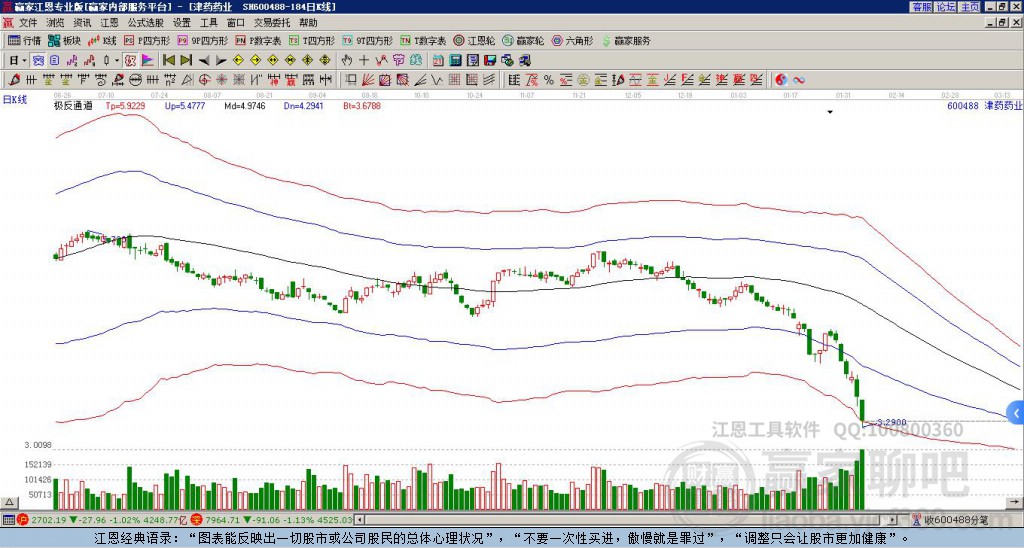Open the 交易委托 menu
This screenshot has width=1024, height=548.
click(x=272, y=23)
